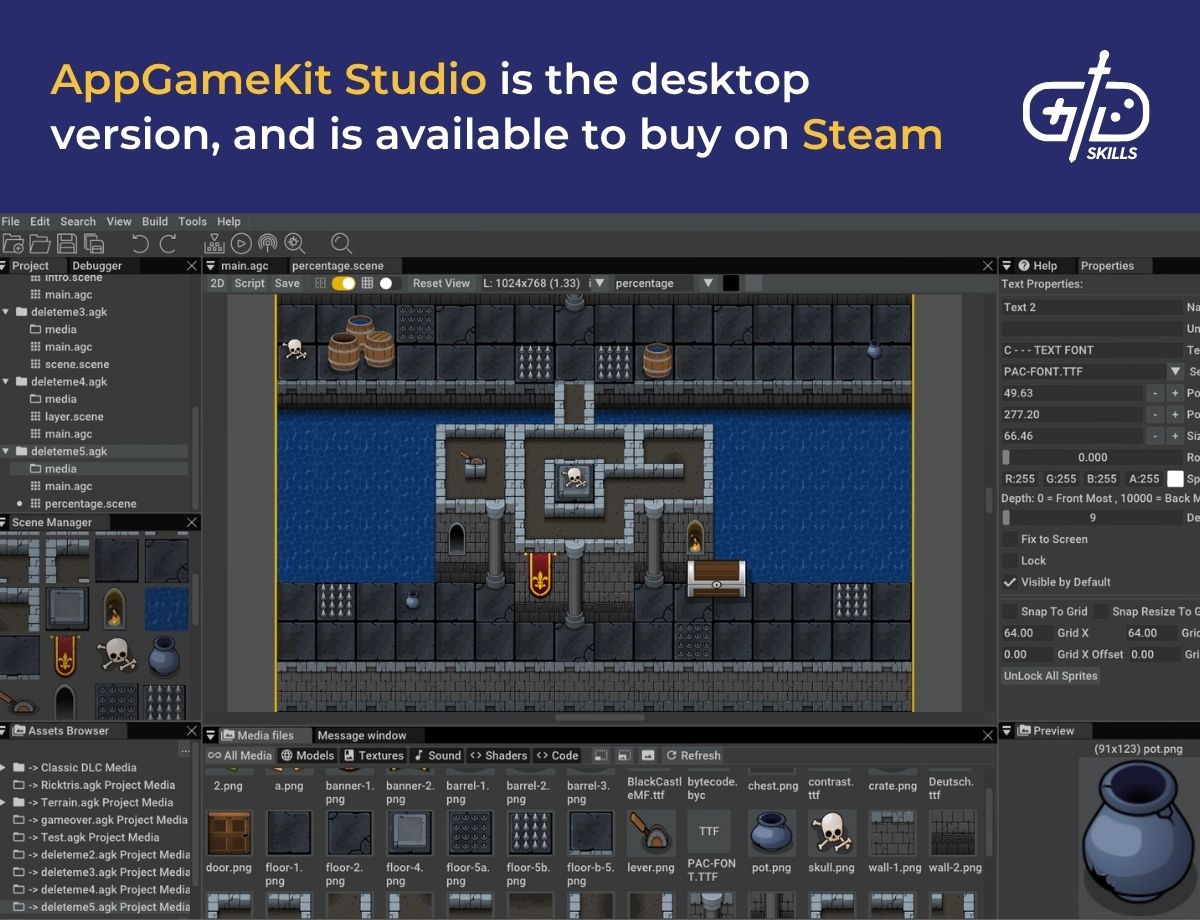Open a project with the Open Folder icon

pyautogui.click(x=40, y=243)
